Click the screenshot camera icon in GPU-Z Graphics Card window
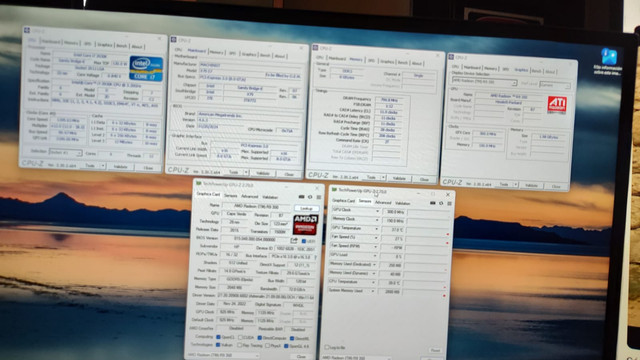640x360 pixels. click(x=301, y=197)
